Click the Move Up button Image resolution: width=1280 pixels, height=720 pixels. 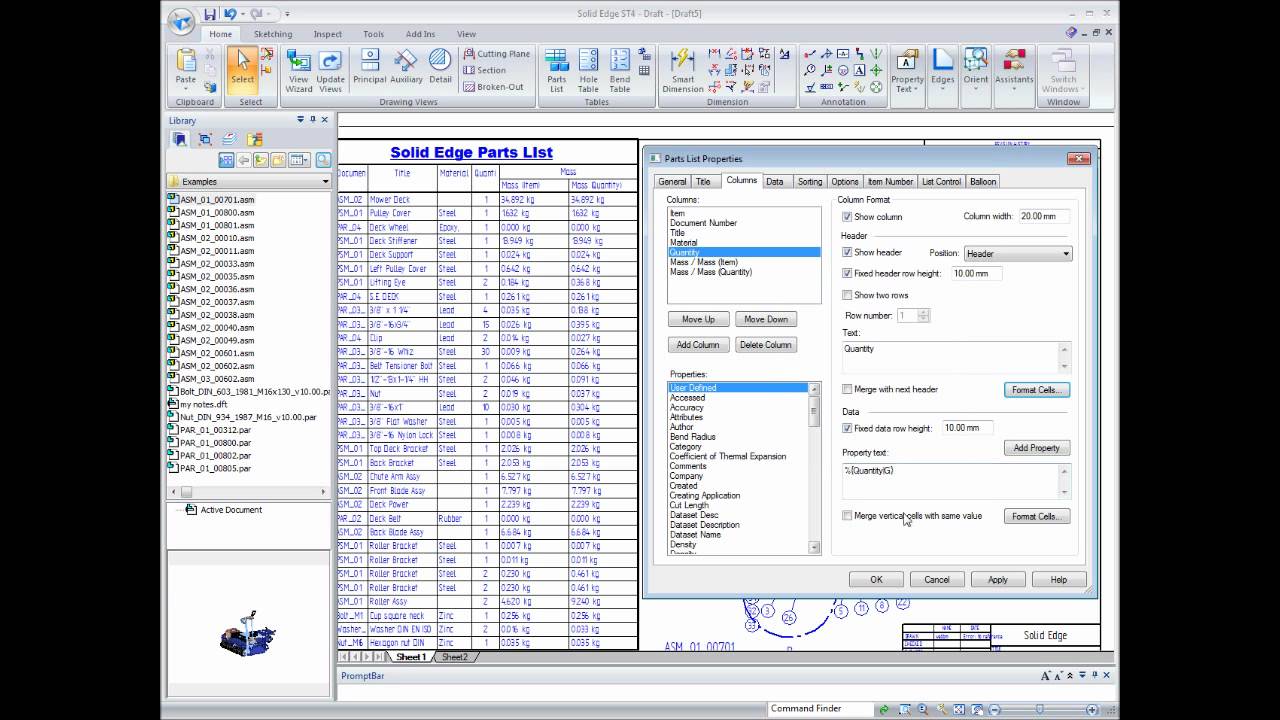click(698, 319)
